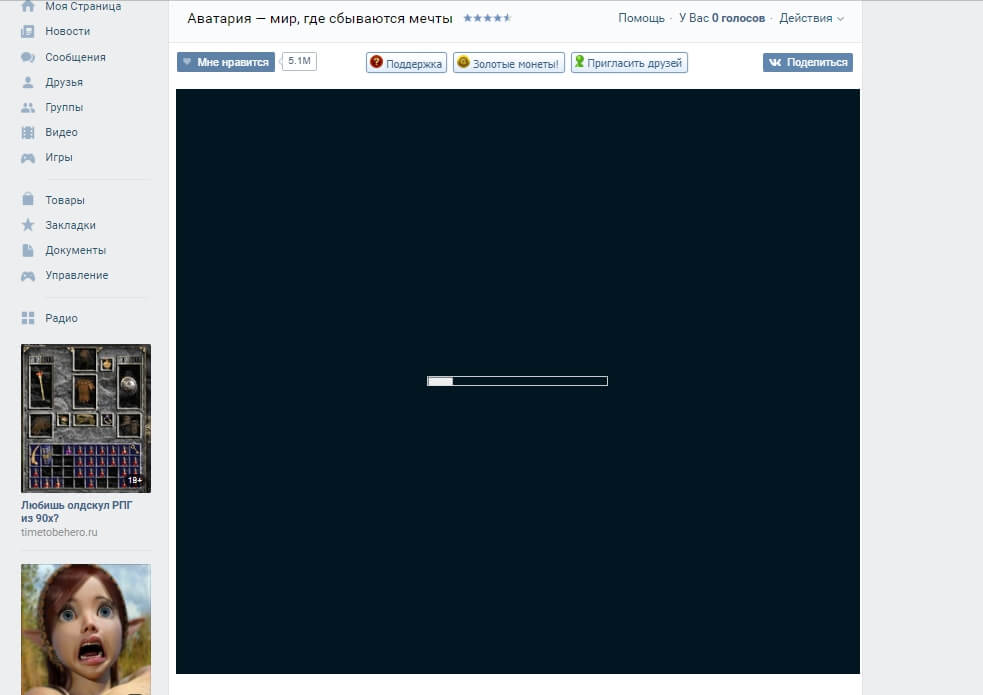Image resolution: width=983 pixels, height=695 pixels.
Task: Click the app title Аватария — мир, где сбываются мечты
Action: (320, 18)
